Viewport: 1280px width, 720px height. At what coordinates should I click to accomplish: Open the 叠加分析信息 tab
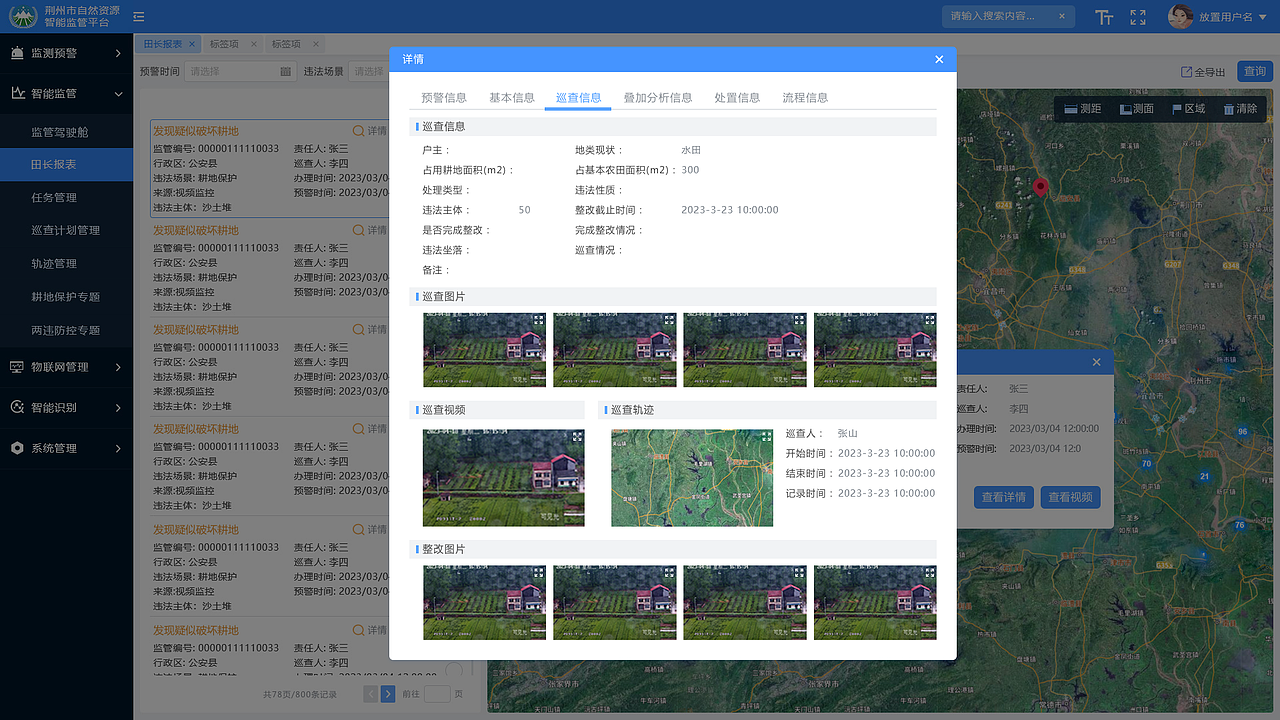(x=658, y=98)
